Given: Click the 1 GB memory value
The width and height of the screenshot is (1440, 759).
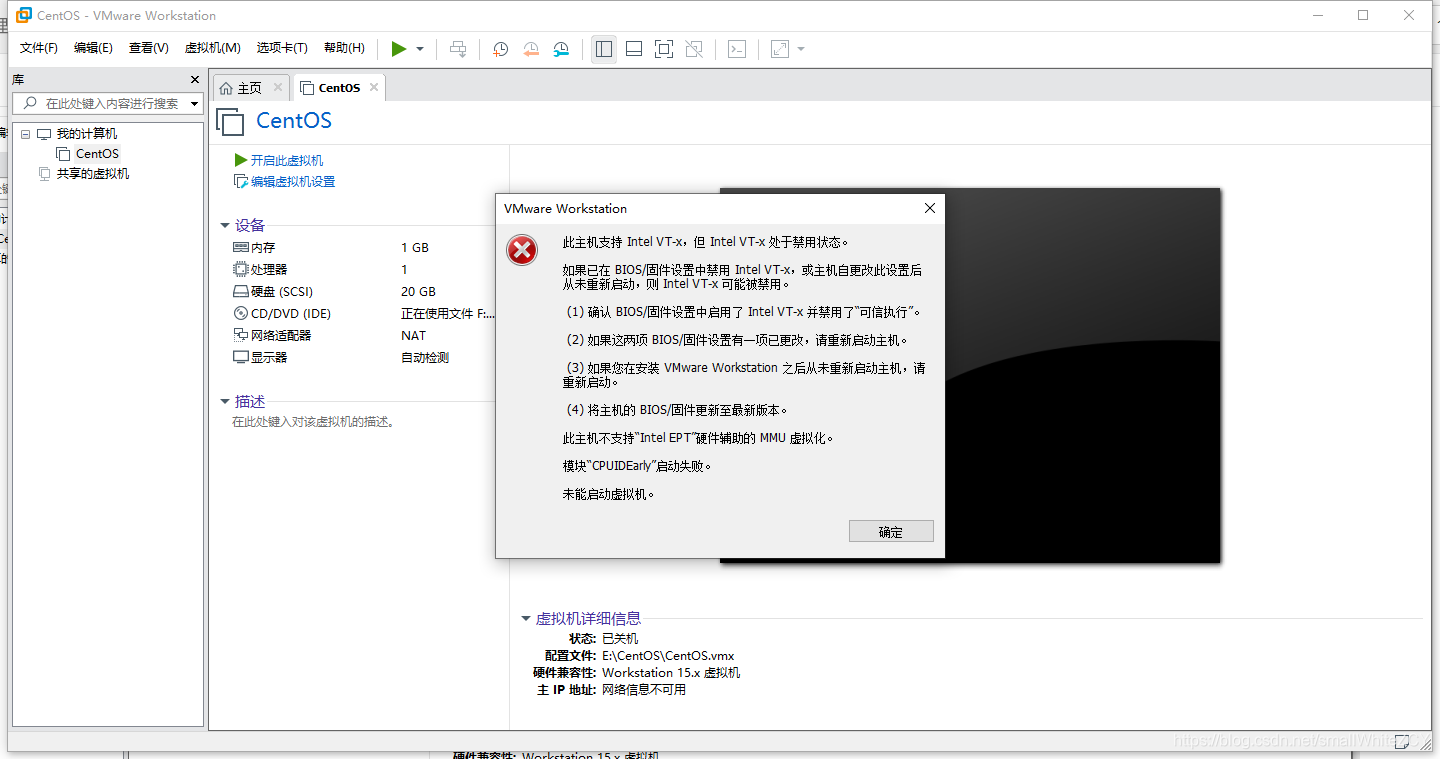Looking at the screenshot, I should [x=415, y=248].
